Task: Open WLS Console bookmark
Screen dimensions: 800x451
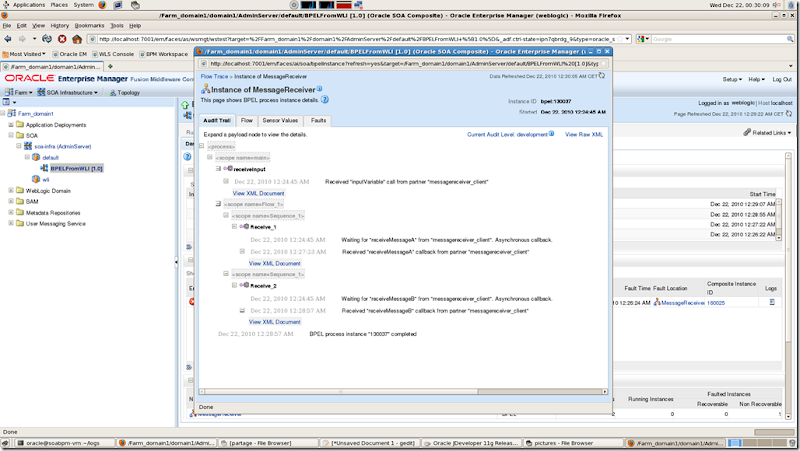Action: click(x=113, y=54)
